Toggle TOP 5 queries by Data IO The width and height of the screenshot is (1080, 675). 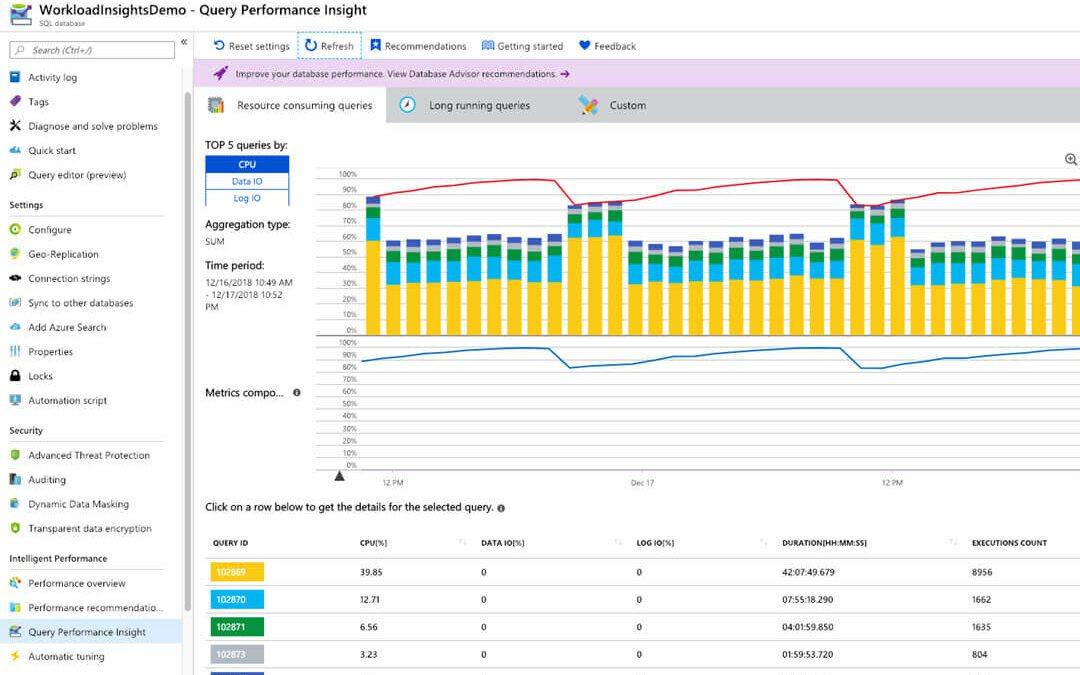(x=246, y=181)
